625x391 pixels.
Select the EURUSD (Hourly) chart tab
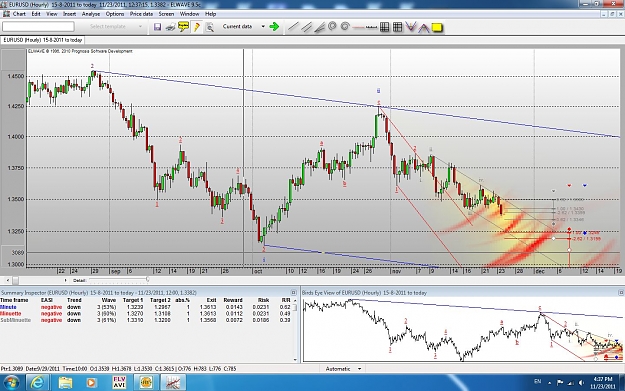[x=43, y=40]
